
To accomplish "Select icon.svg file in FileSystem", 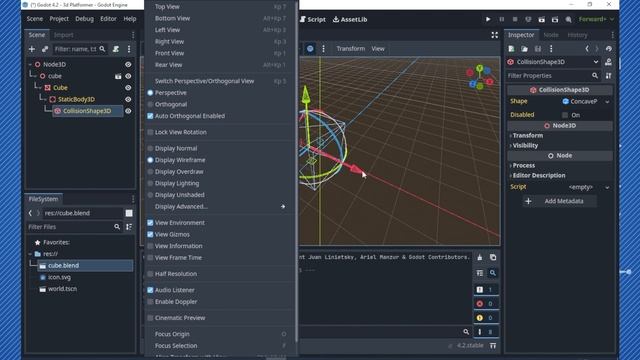I will pyautogui.click(x=59, y=277).
